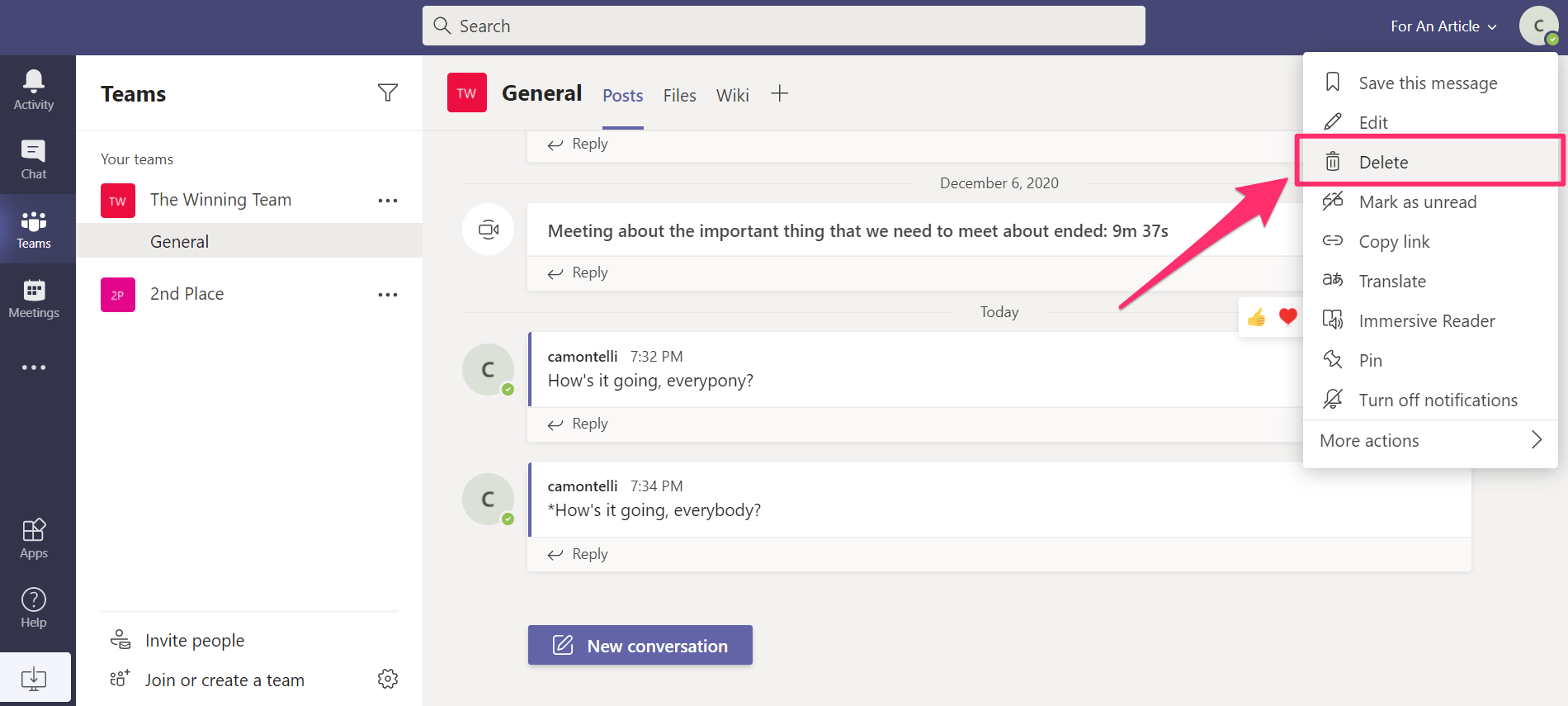This screenshot has height=706, width=1568.
Task: Reply to 'How's it going, everypony?' message
Action: click(x=578, y=424)
